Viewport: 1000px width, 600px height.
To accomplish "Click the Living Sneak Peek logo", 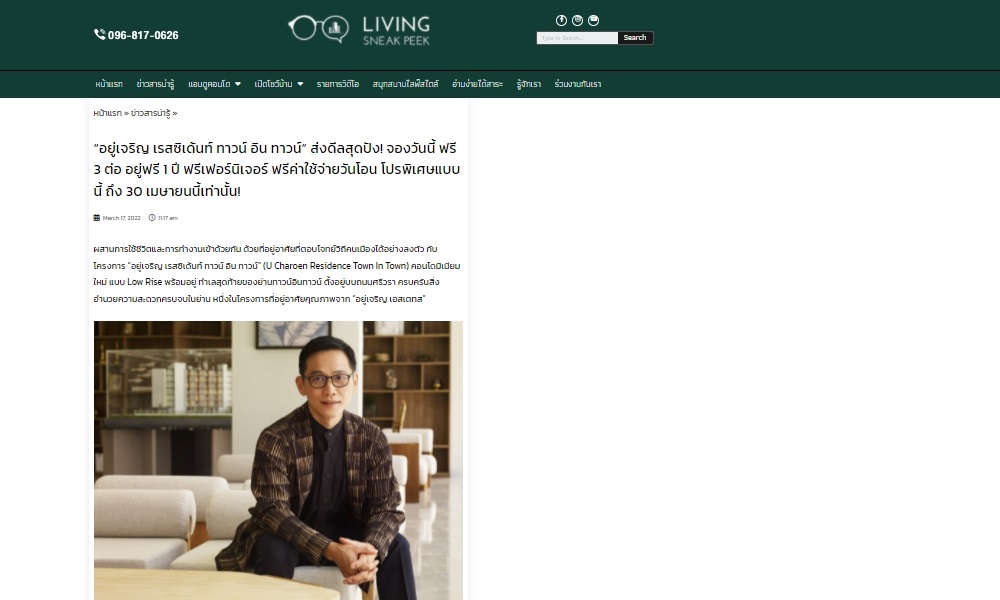I will point(359,30).
